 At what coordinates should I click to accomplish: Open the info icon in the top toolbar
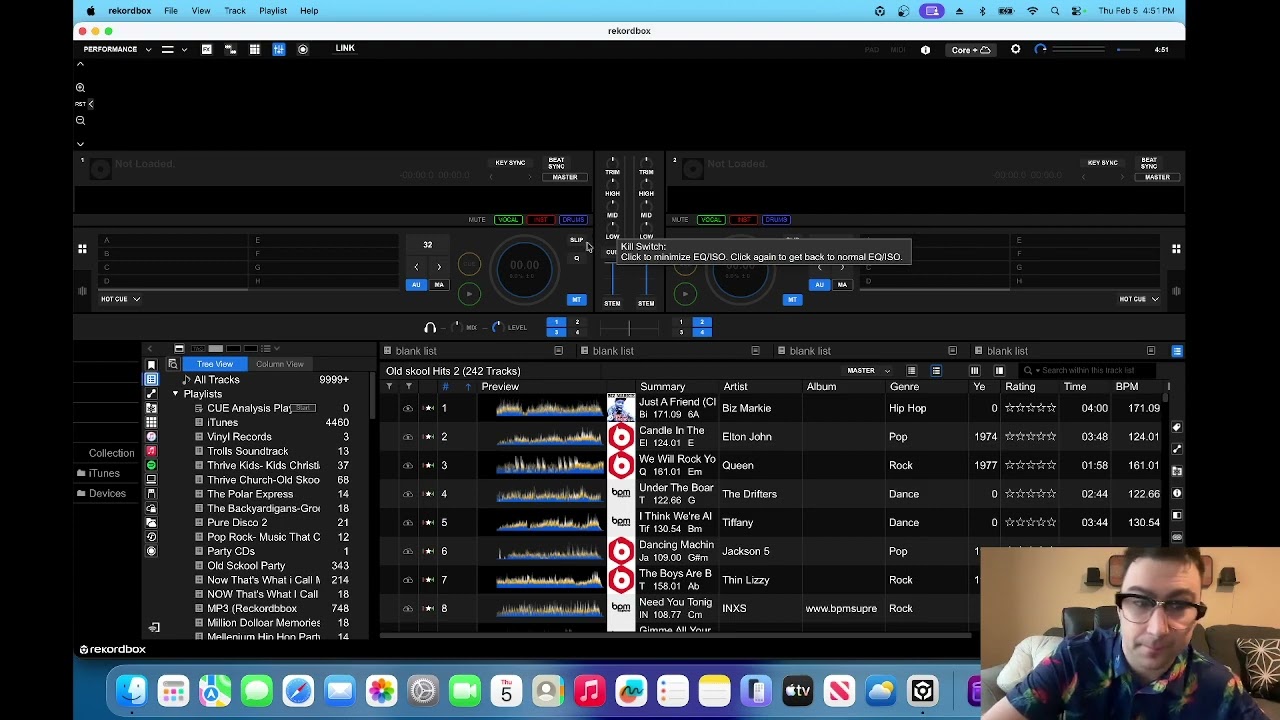pos(925,49)
